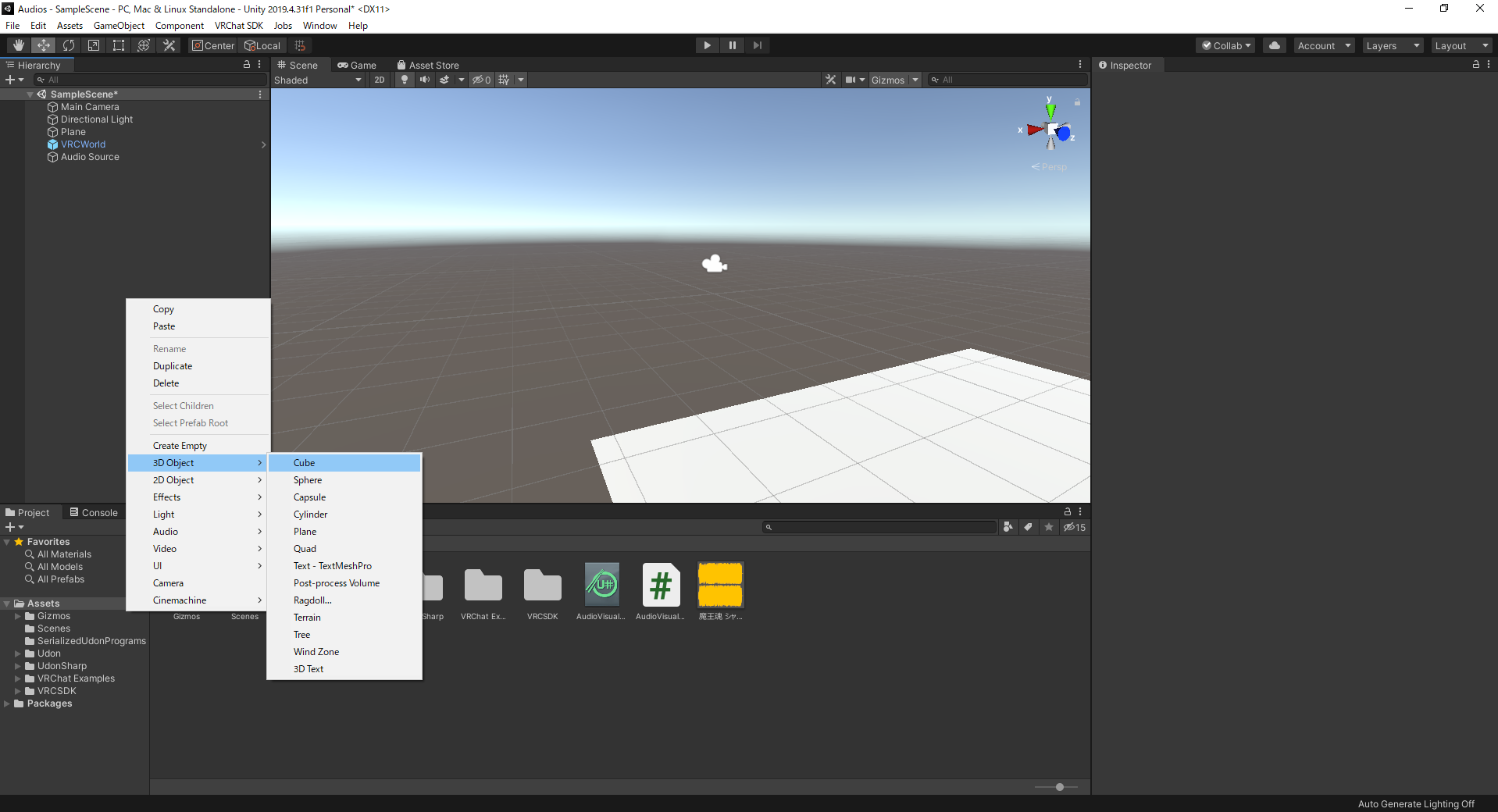The height and width of the screenshot is (812, 1498).
Task: Search assets by type icon
Action: [1008, 527]
